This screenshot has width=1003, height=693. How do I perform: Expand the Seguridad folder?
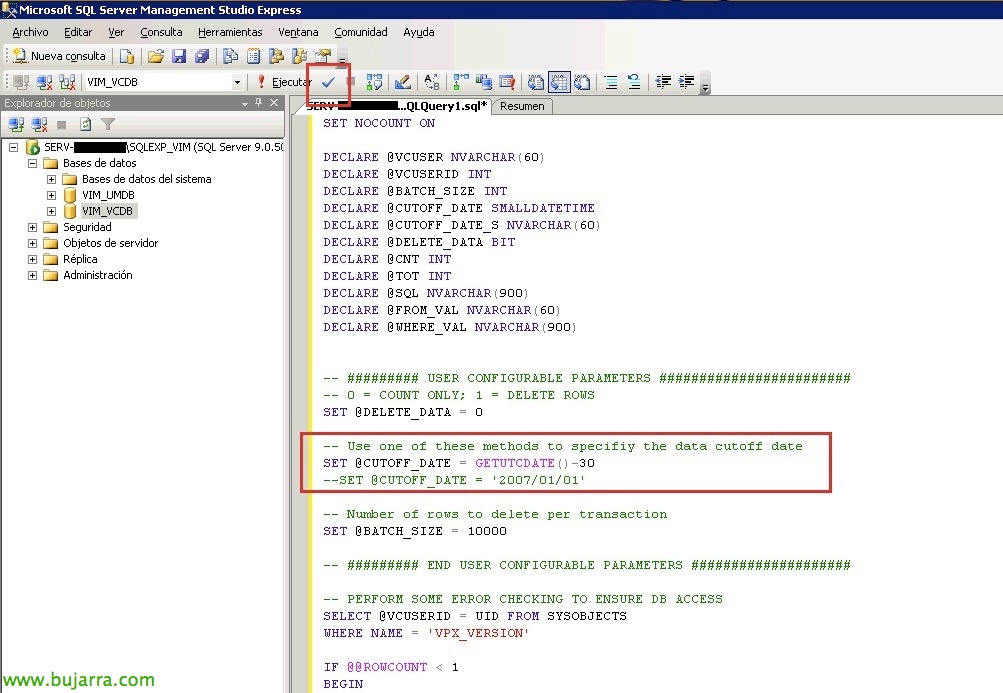(33, 227)
